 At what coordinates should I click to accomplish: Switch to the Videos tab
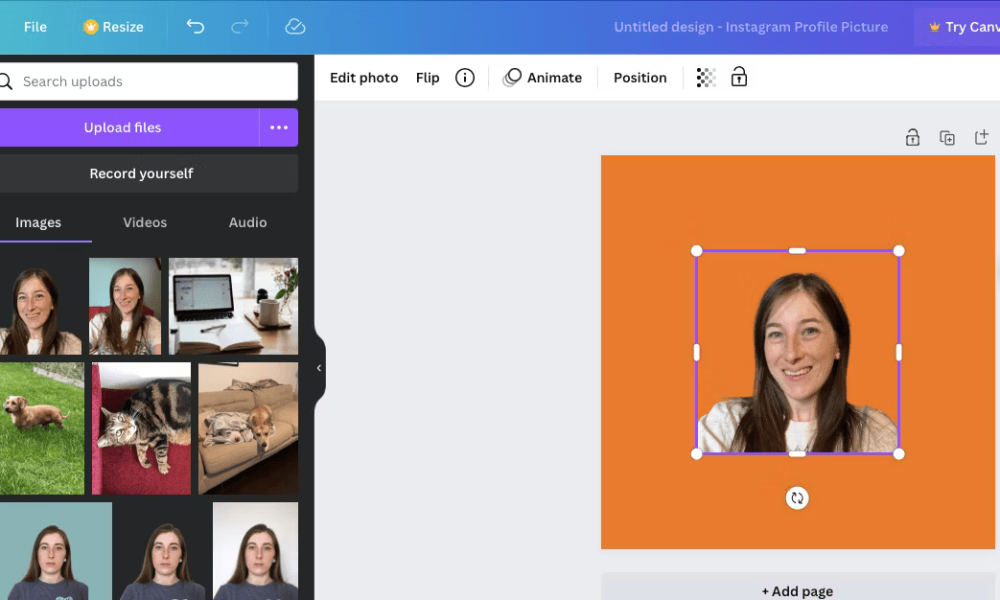click(x=145, y=223)
